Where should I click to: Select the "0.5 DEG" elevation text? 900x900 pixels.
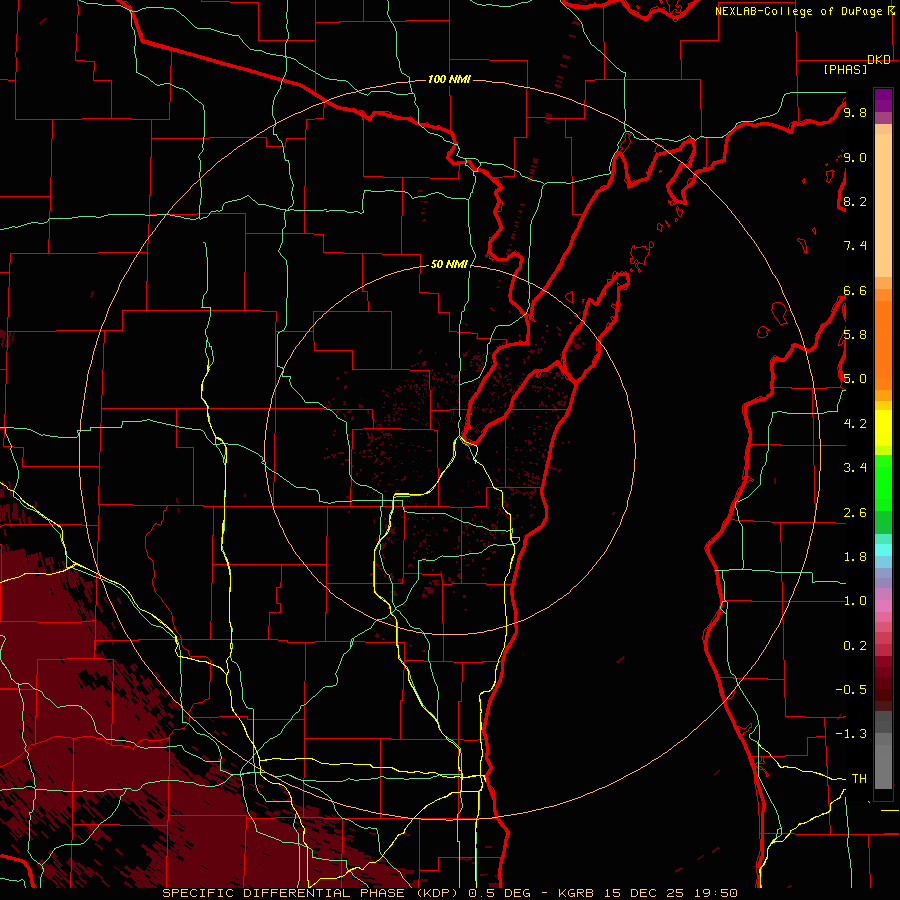pos(501,893)
